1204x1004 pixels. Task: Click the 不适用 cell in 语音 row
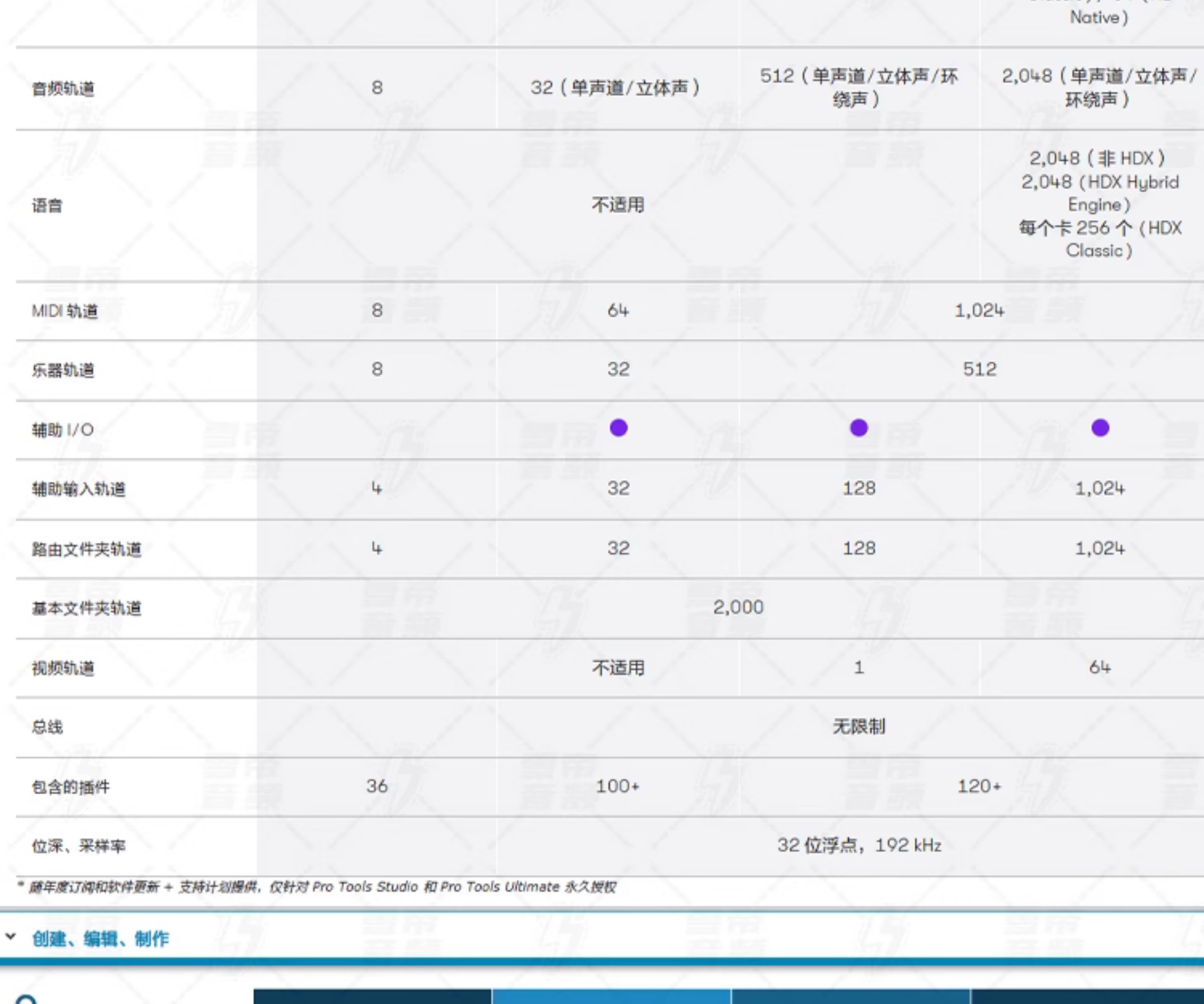[618, 205]
